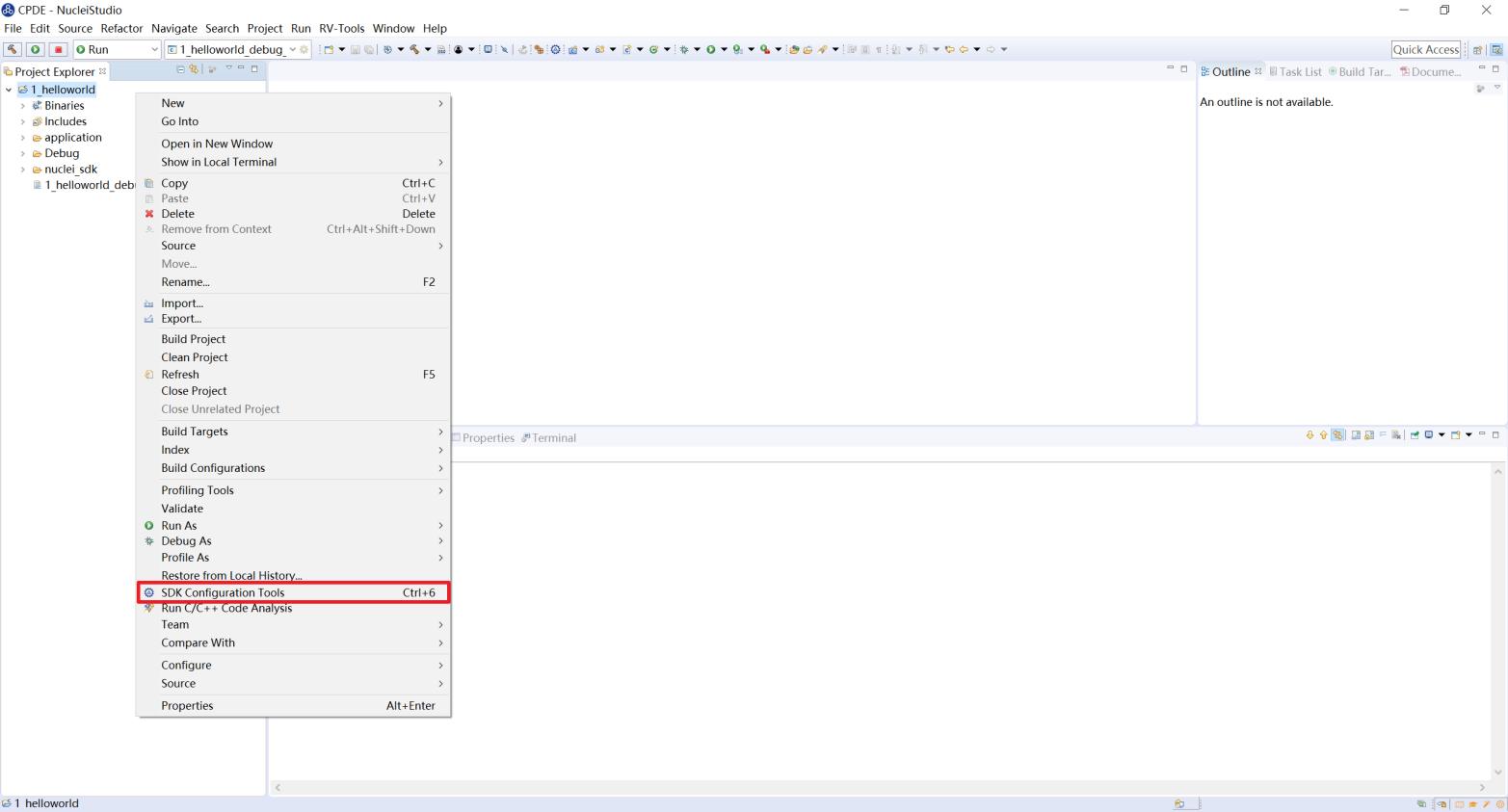Click the red Stop button
Image resolution: width=1508 pixels, height=812 pixels.
click(x=58, y=49)
